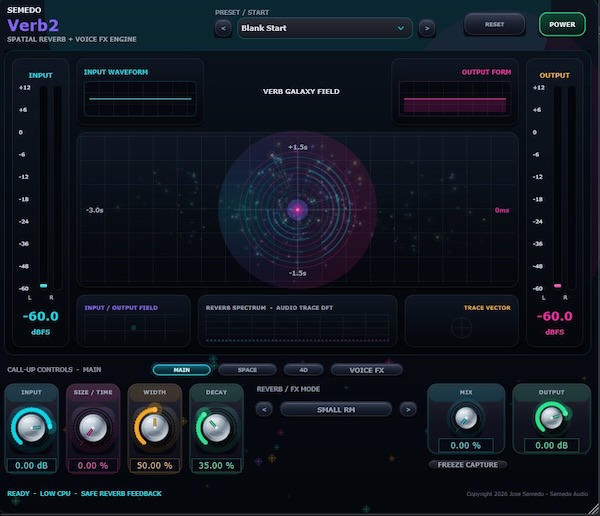Click the Trace Vector crosshair icon
The width and height of the screenshot is (600, 516).
(x=461, y=328)
